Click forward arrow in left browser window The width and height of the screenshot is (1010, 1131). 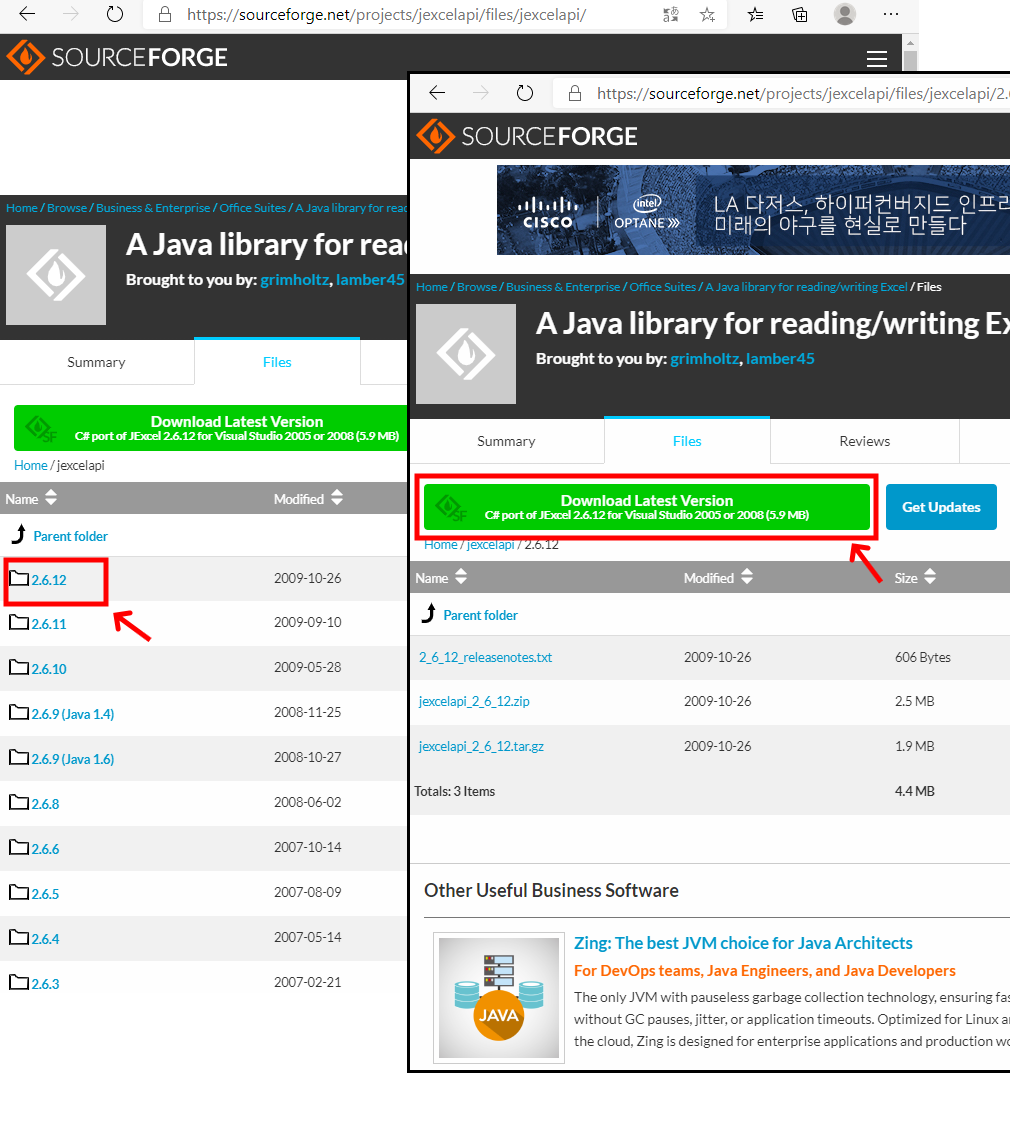click(x=71, y=14)
